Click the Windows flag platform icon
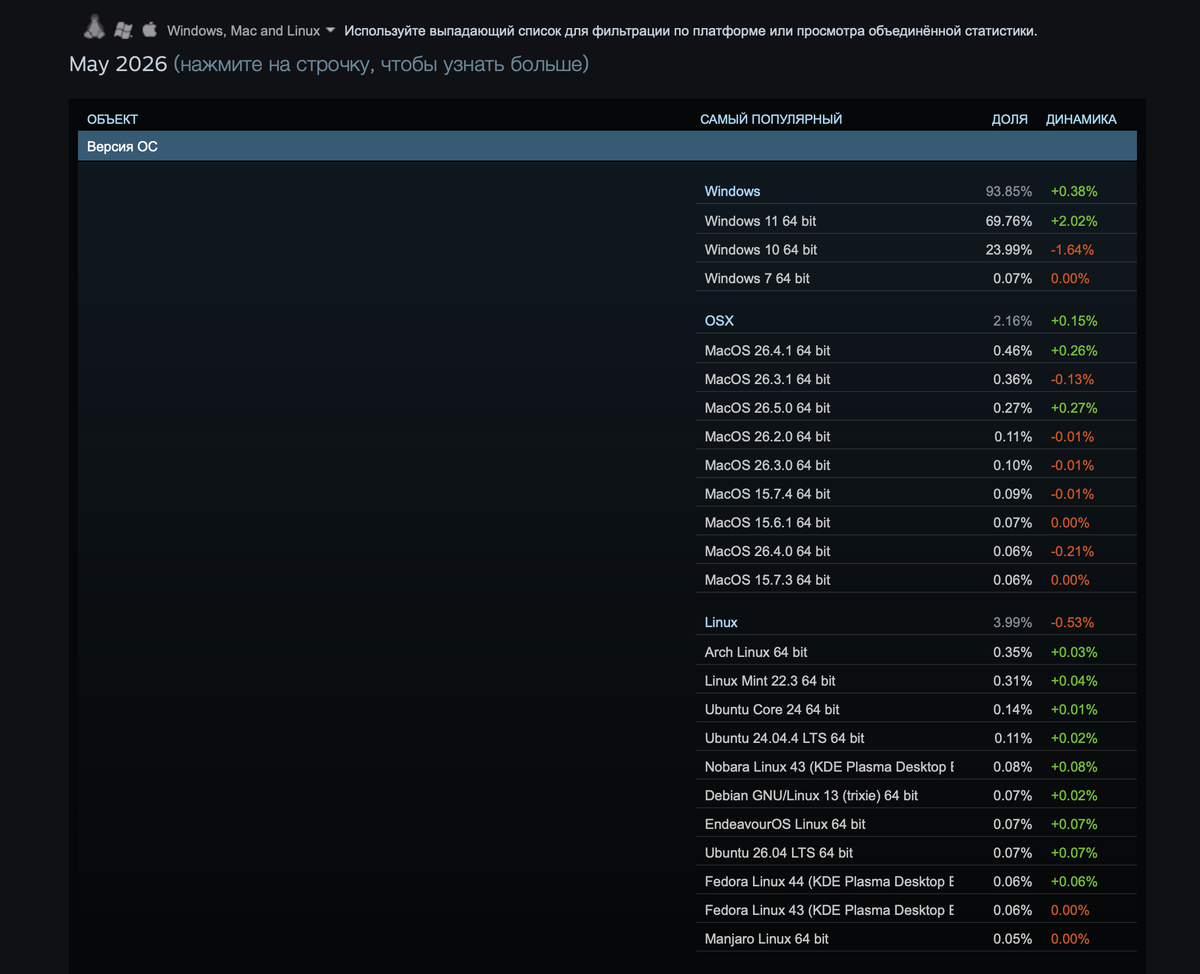Image resolution: width=1200 pixels, height=974 pixels. [124, 30]
